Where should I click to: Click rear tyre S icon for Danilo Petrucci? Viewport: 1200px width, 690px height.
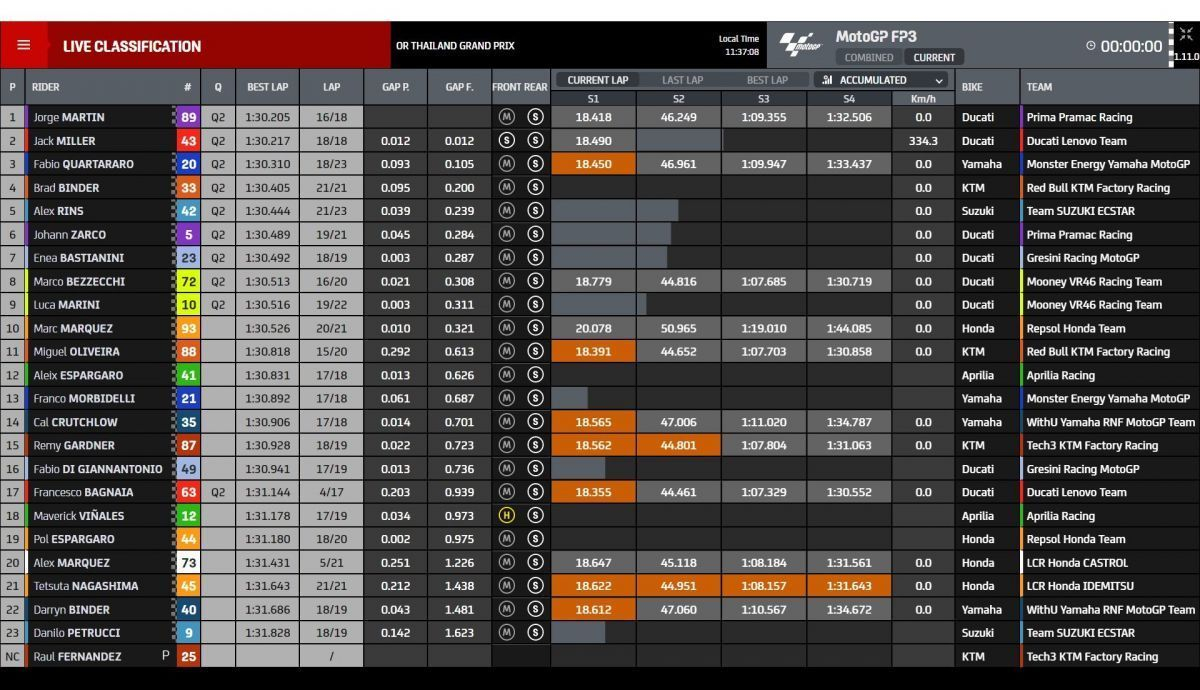point(535,633)
